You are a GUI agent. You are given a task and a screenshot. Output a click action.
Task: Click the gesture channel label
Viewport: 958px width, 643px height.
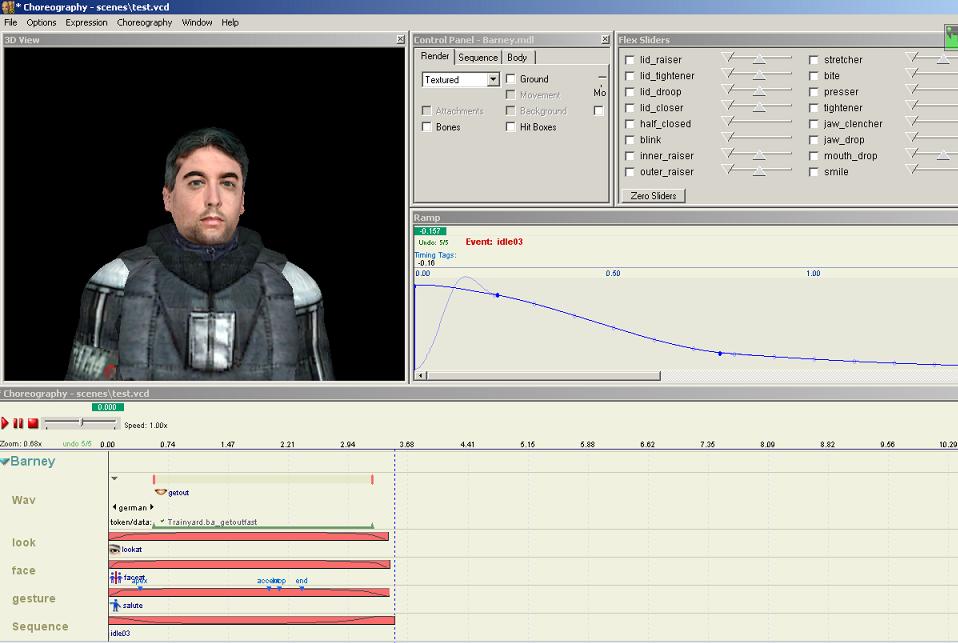(34, 599)
